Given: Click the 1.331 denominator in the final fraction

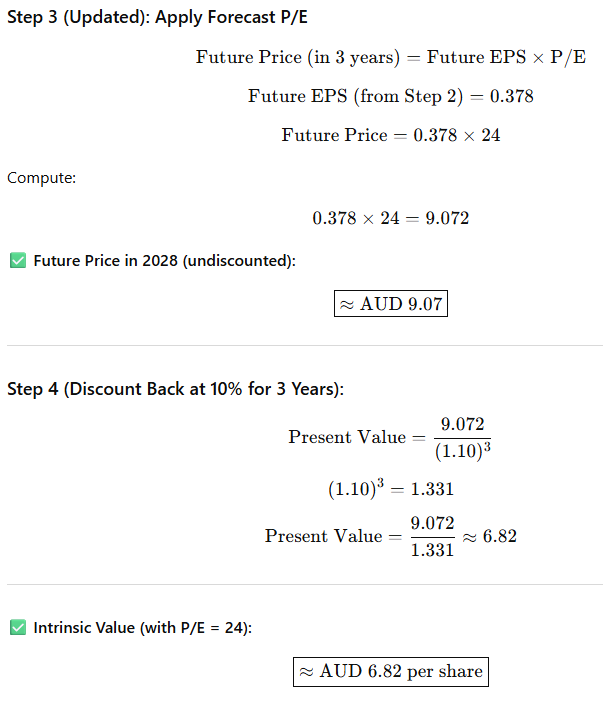Looking at the screenshot, I should click(x=432, y=549).
